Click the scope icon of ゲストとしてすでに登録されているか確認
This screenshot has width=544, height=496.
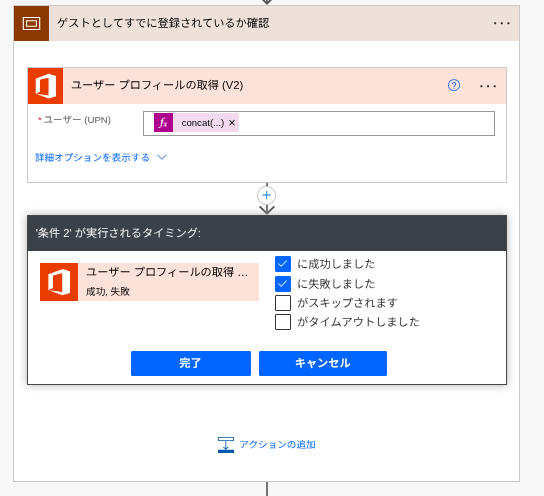(31, 23)
